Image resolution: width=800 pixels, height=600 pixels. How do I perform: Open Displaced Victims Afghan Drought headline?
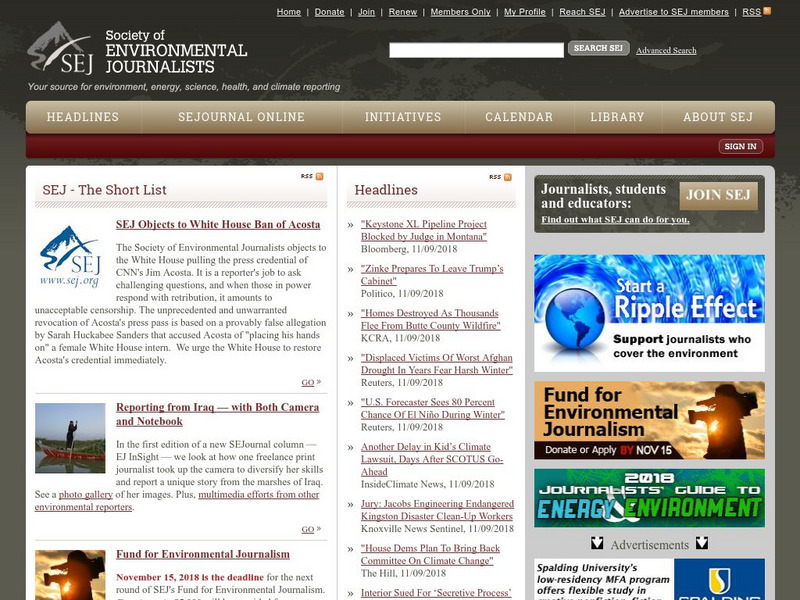pyautogui.click(x=436, y=364)
